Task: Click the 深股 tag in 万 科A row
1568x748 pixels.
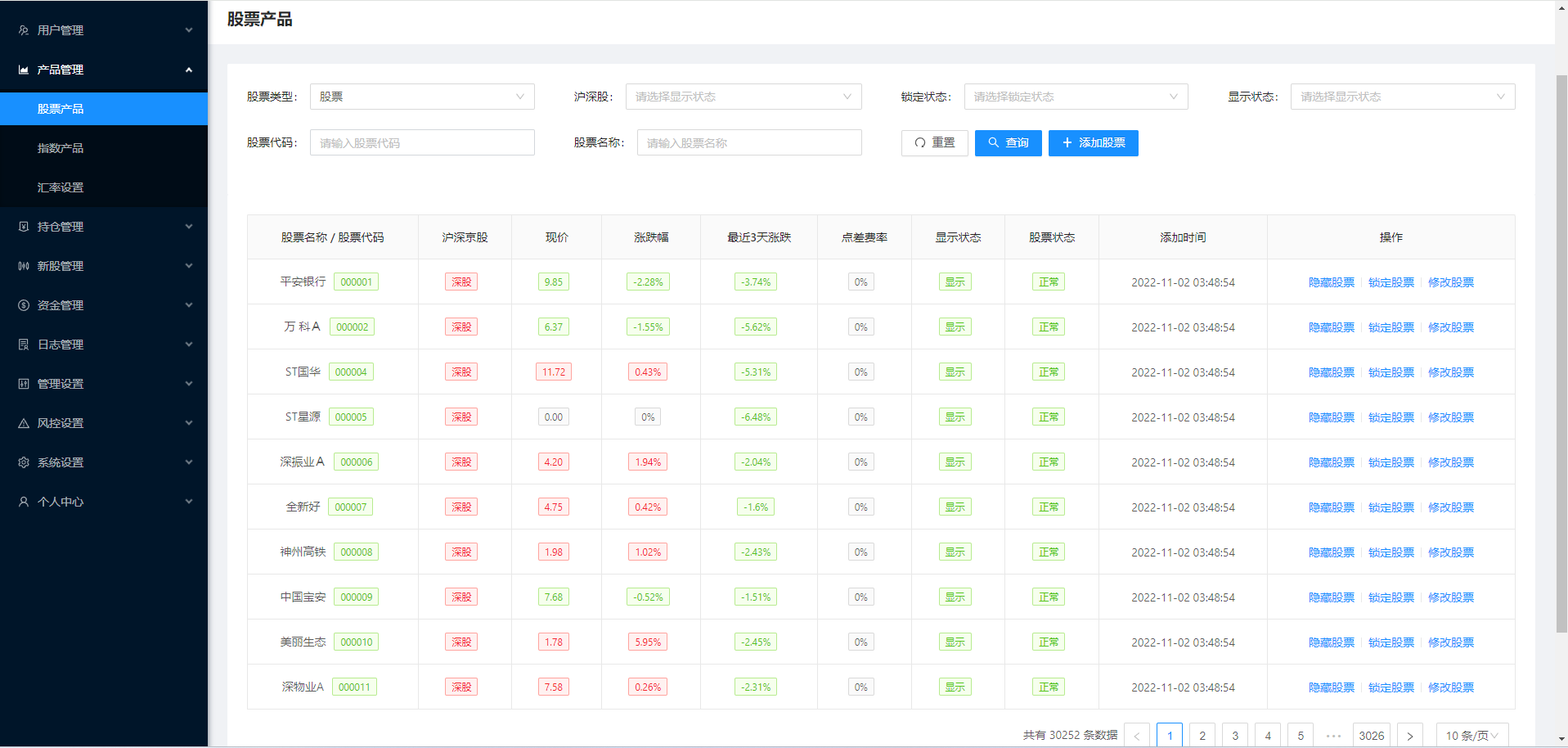Action: (461, 327)
